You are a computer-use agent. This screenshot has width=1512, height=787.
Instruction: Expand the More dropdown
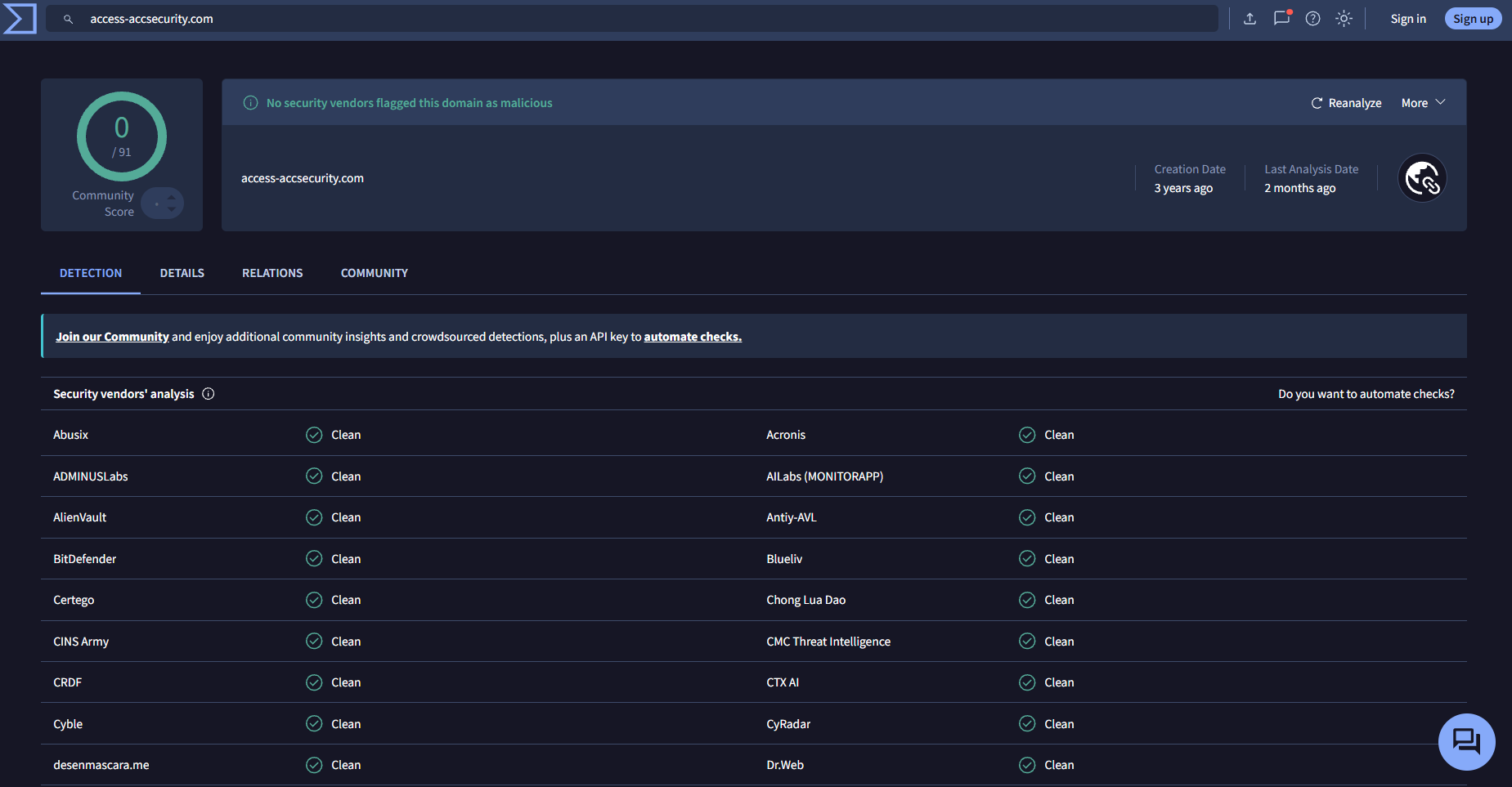(x=1424, y=103)
